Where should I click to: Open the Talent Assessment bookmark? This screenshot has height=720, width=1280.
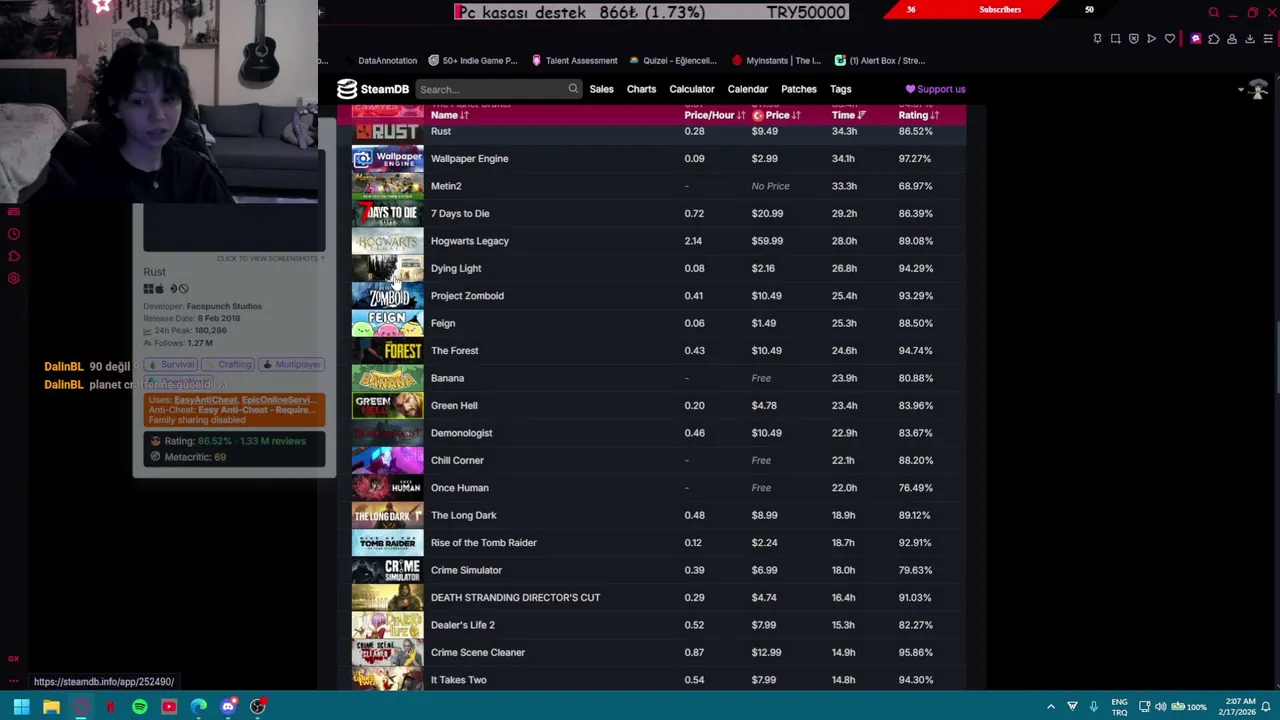pos(574,60)
